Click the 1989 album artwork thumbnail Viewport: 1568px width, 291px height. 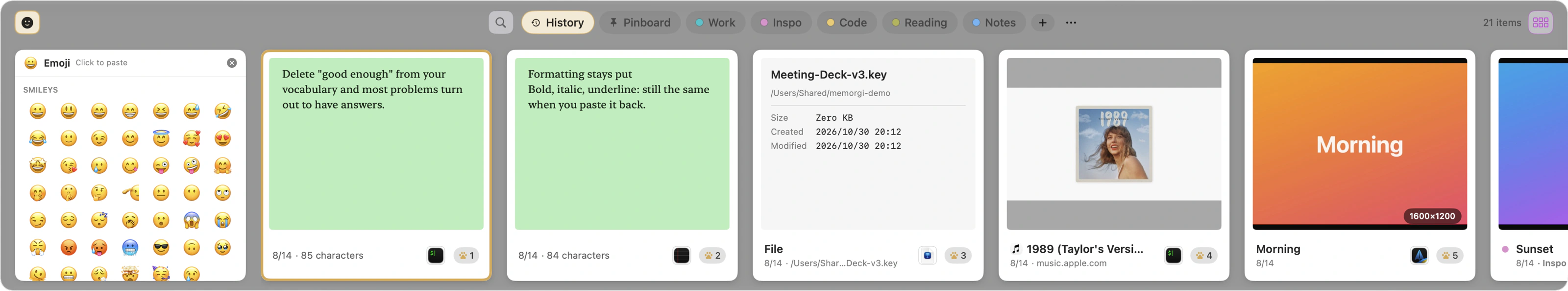(x=1114, y=144)
